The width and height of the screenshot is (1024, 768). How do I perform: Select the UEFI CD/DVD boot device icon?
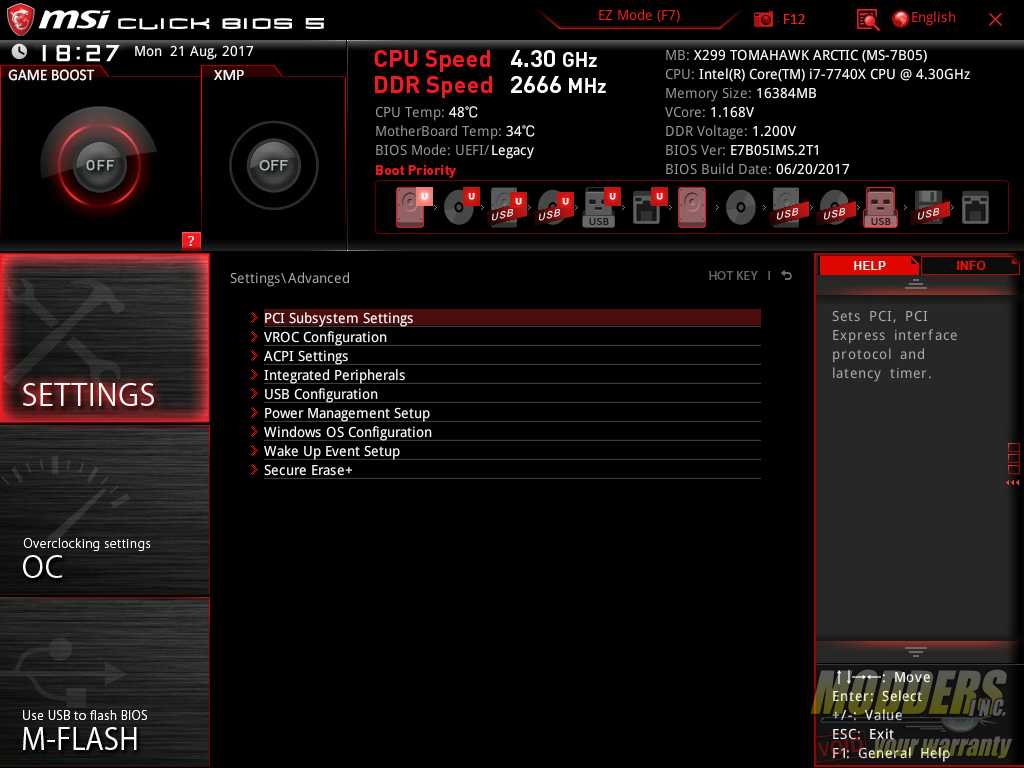(461, 207)
